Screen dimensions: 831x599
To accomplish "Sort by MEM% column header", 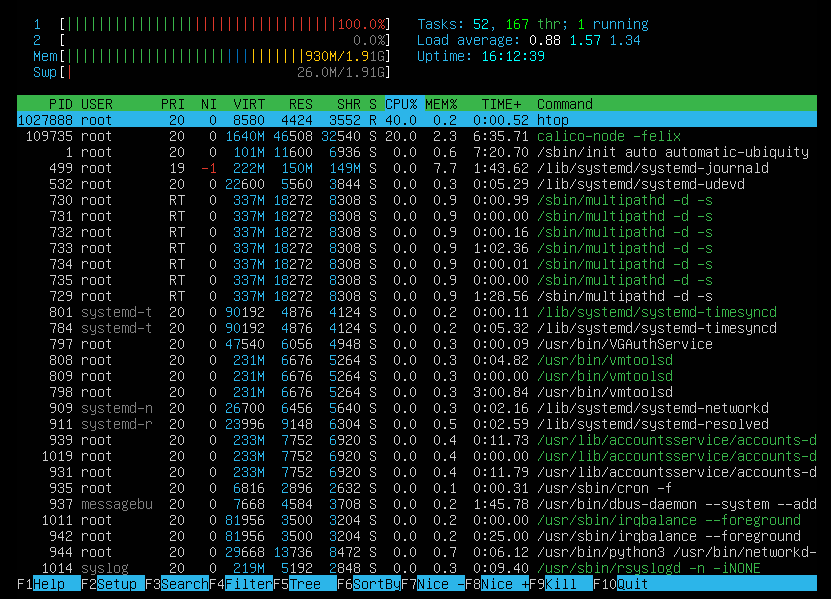I will pos(440,104).
